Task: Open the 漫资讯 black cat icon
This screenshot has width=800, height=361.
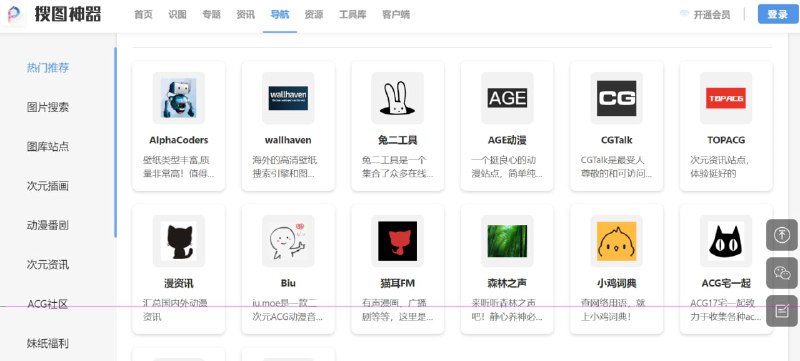Action: pos(179,241)
